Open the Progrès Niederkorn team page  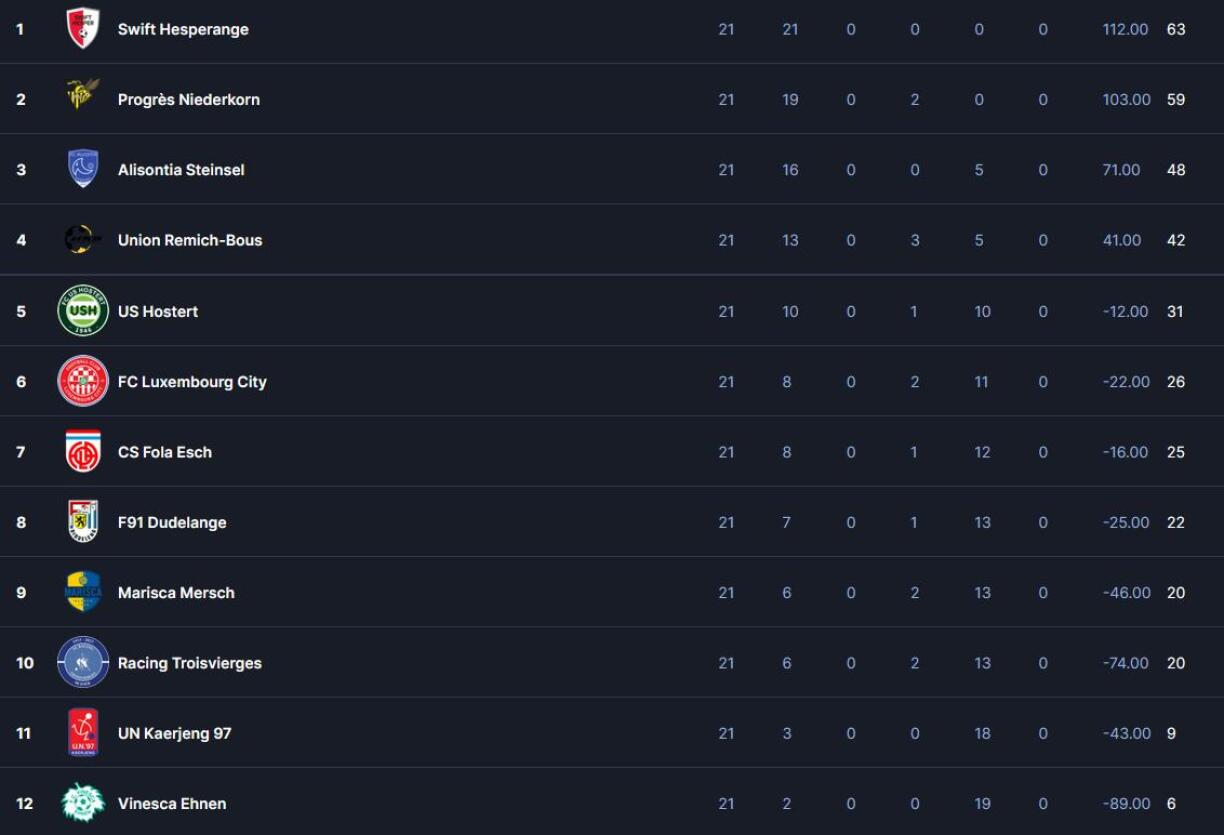188,100
